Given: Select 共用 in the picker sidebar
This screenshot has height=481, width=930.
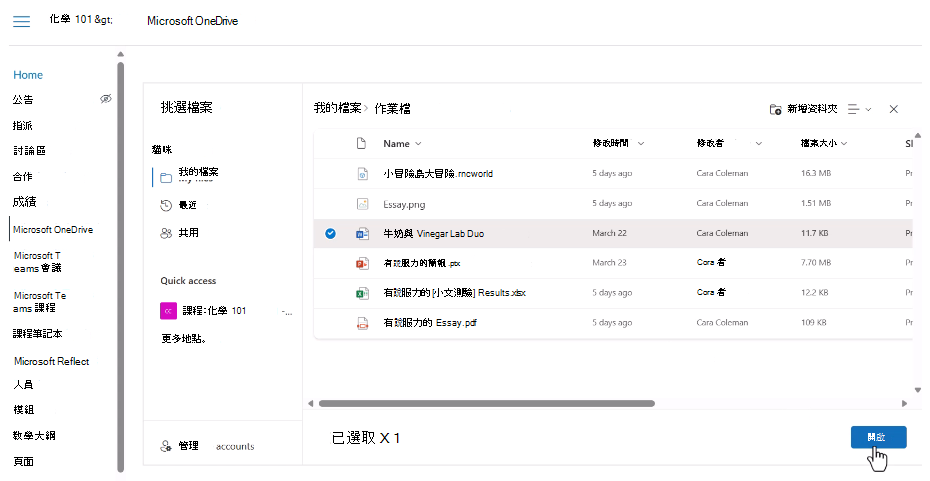Looking at the screenshot, I should [189, 233].
